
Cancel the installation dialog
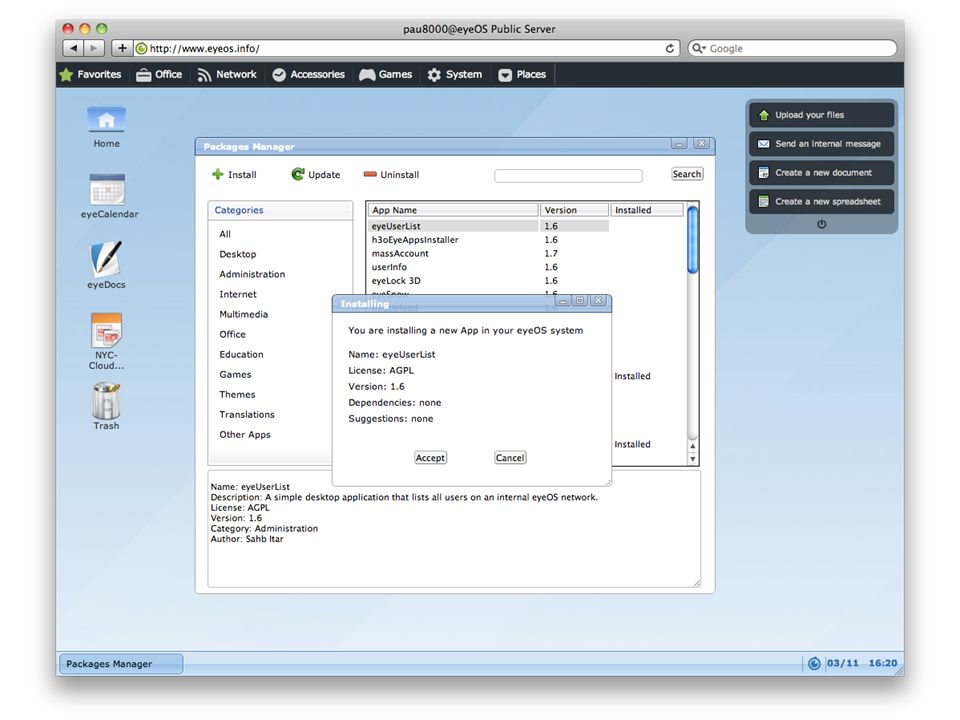tap(510, 457)
